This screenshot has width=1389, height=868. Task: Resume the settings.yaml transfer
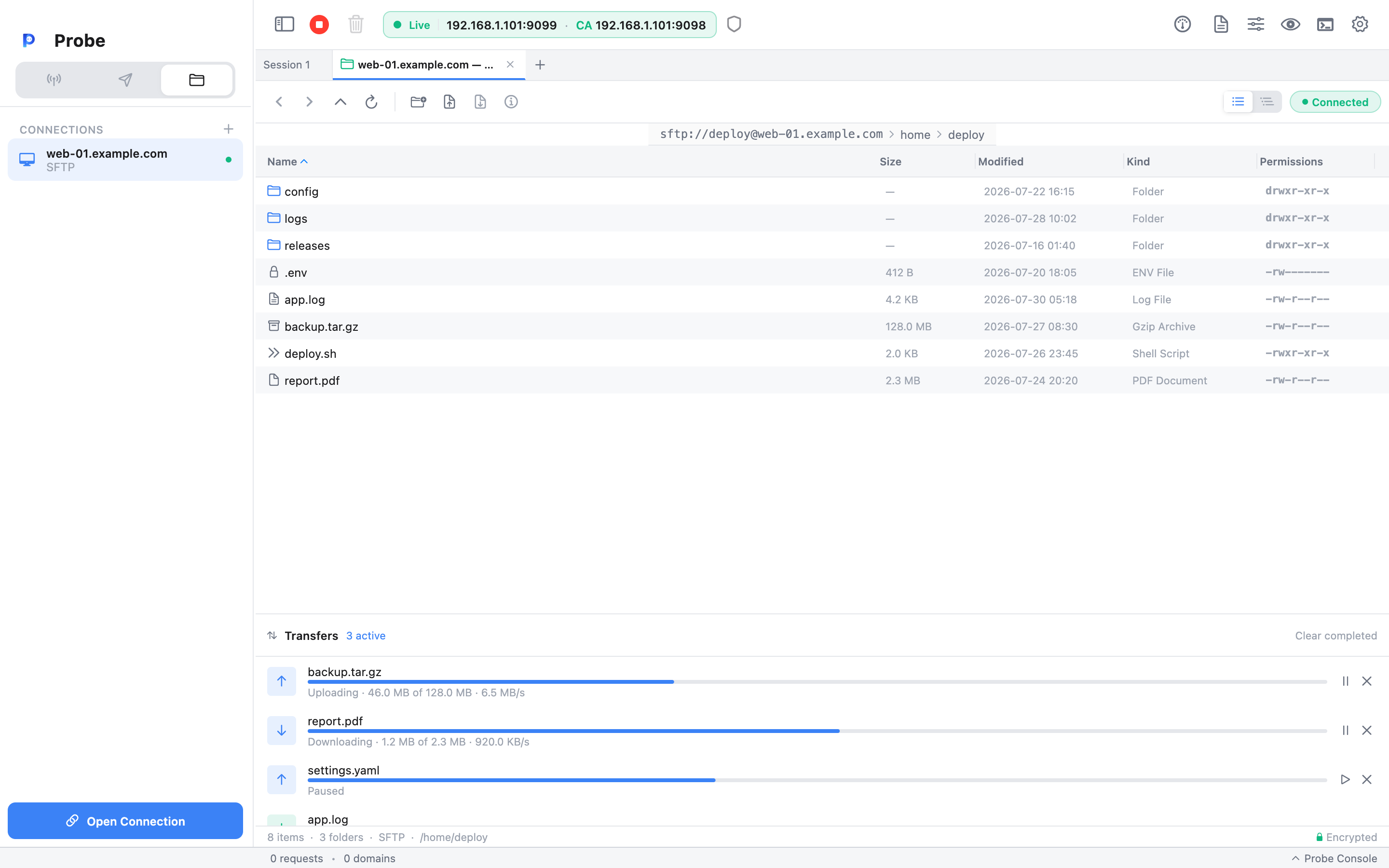(1345, 780)
